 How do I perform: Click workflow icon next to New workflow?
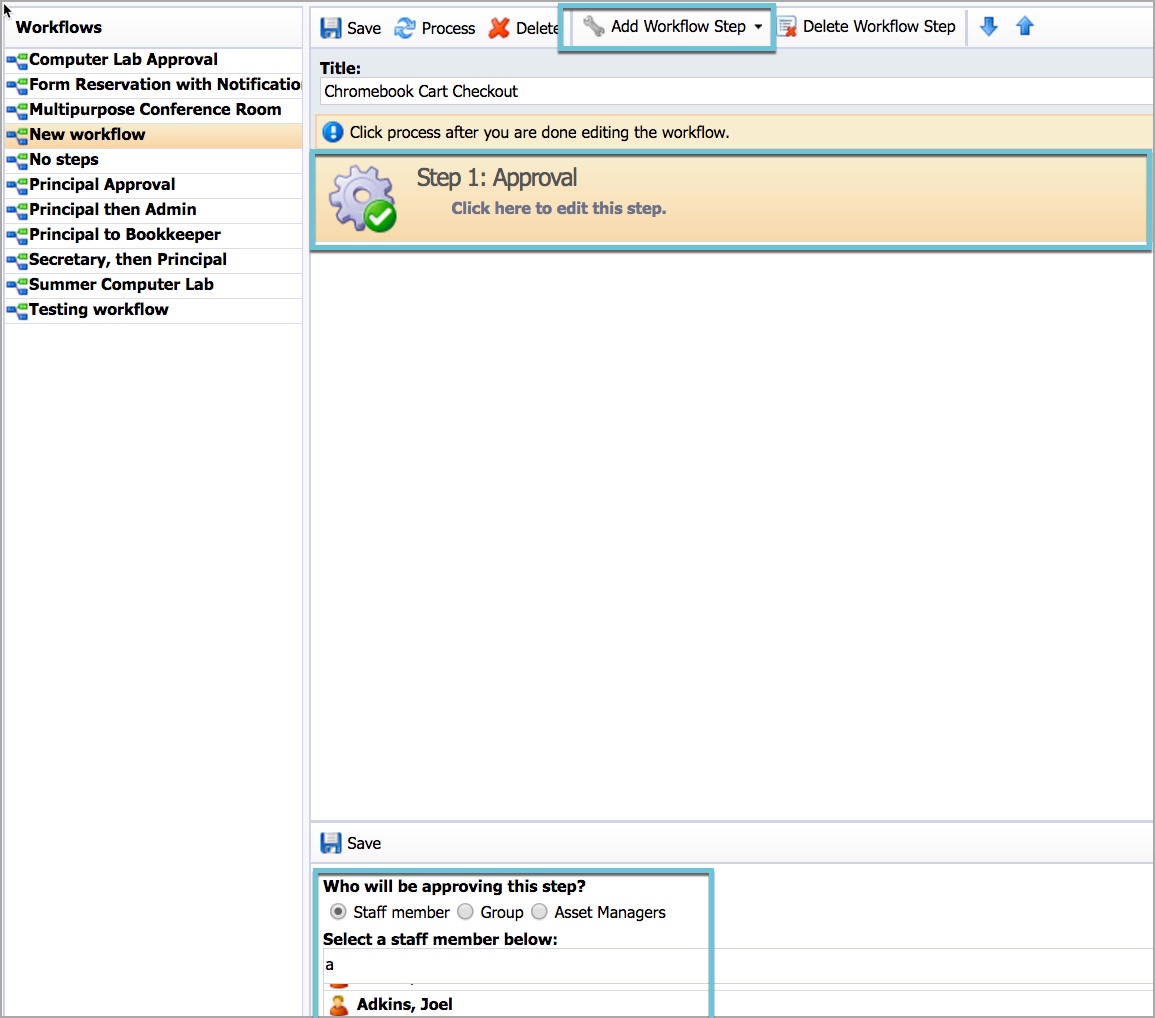click(x=17, y=136)
